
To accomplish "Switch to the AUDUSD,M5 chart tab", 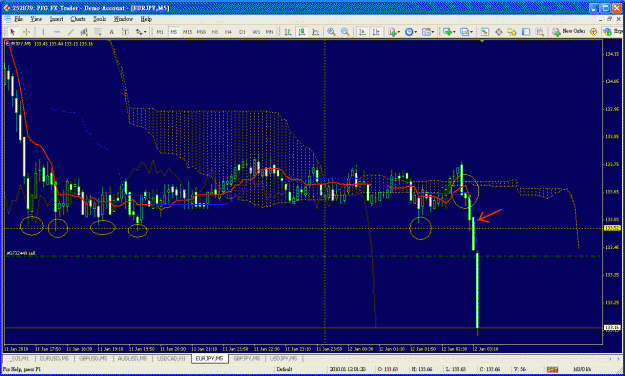I will [132, 359].
